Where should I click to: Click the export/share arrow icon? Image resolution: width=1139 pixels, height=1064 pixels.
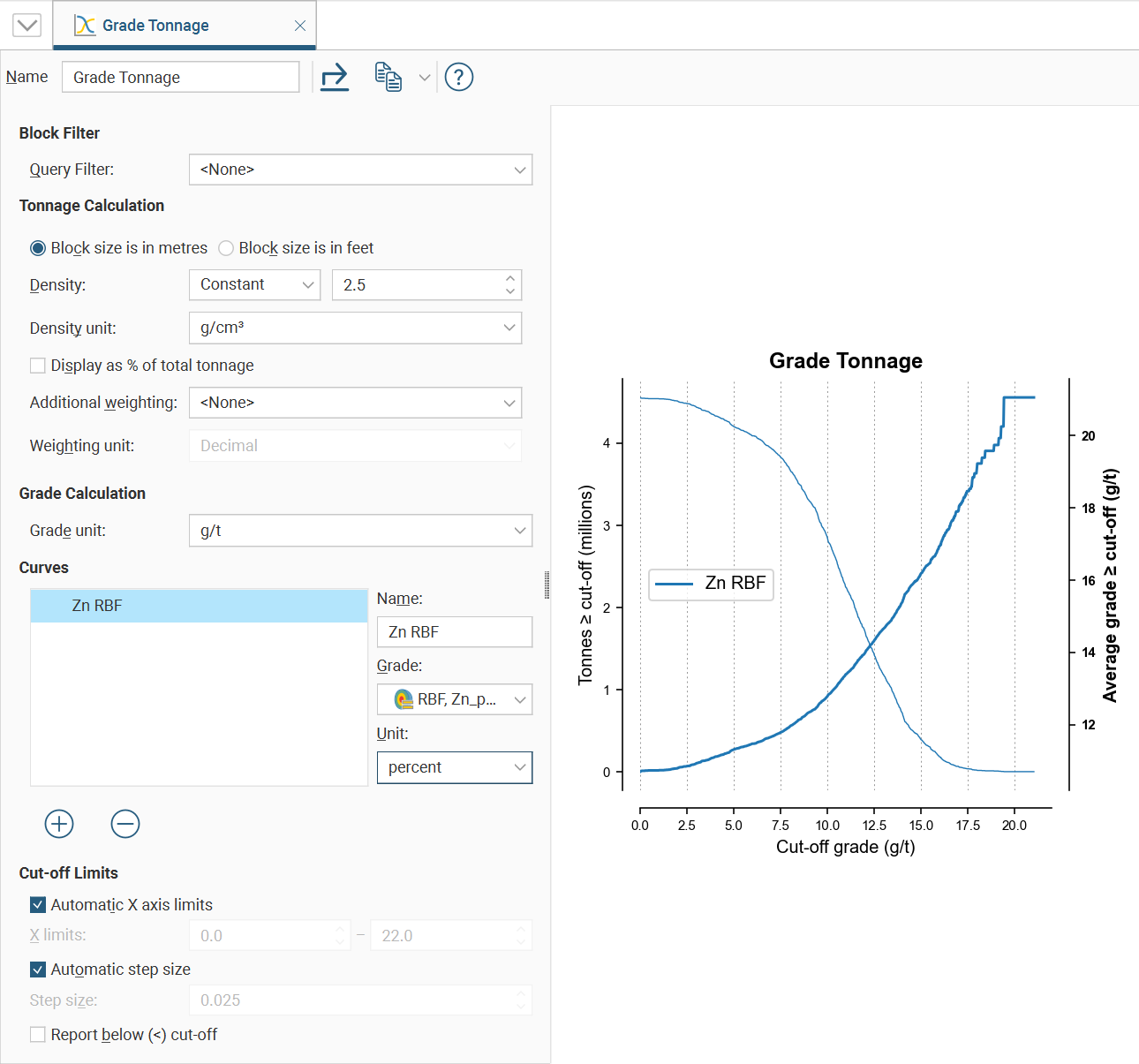click(335, 78)
